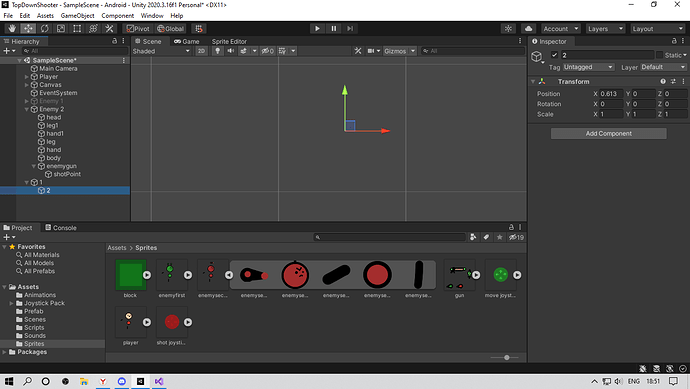690x389 pixels.
Task: Switch to the Game tab
Action: click(x=187, y=41)
